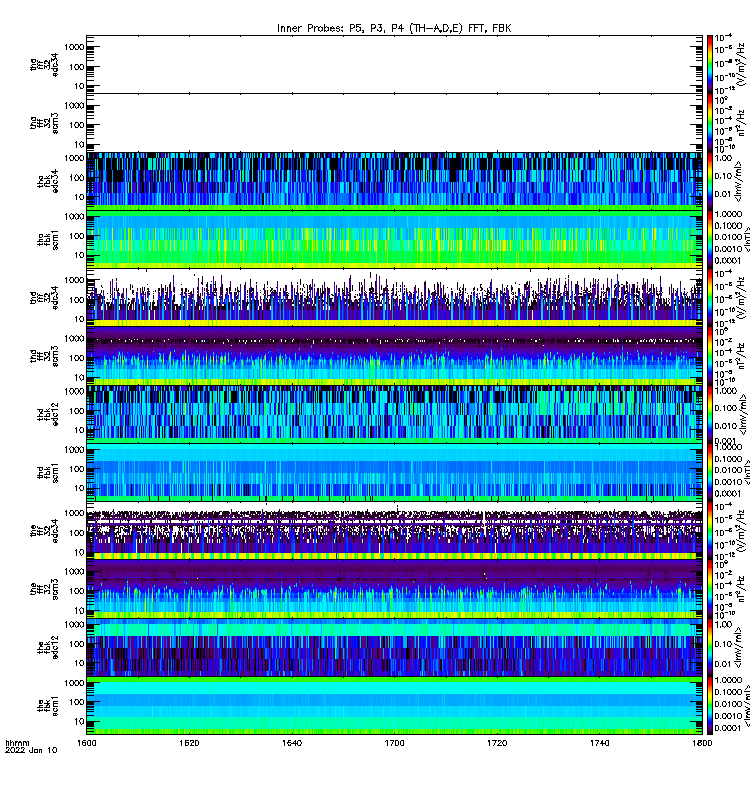Click the 'the fbk scm1' spectrogram panel
Image resolution: width=750 pixels, height=800 pixels.
tap(394, 706)
